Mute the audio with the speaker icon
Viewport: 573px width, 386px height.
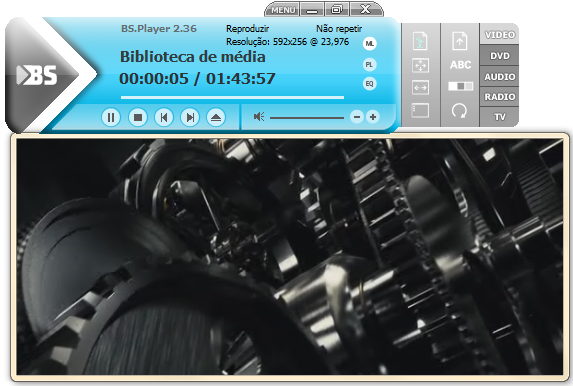259,117
